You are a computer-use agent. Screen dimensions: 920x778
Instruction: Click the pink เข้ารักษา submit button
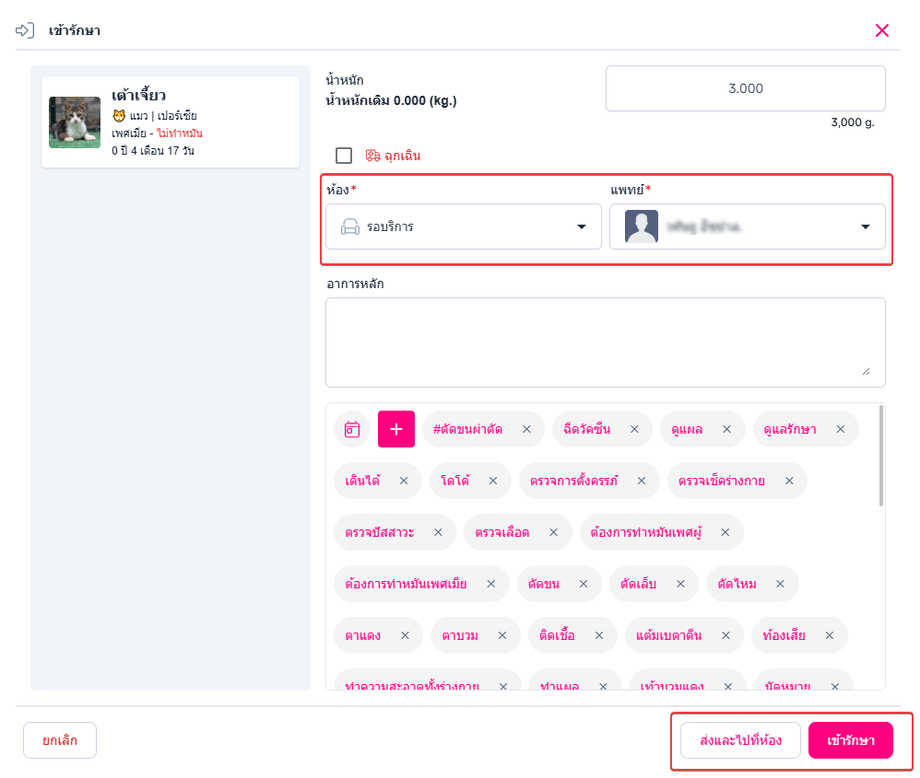[x=851, y=740]
